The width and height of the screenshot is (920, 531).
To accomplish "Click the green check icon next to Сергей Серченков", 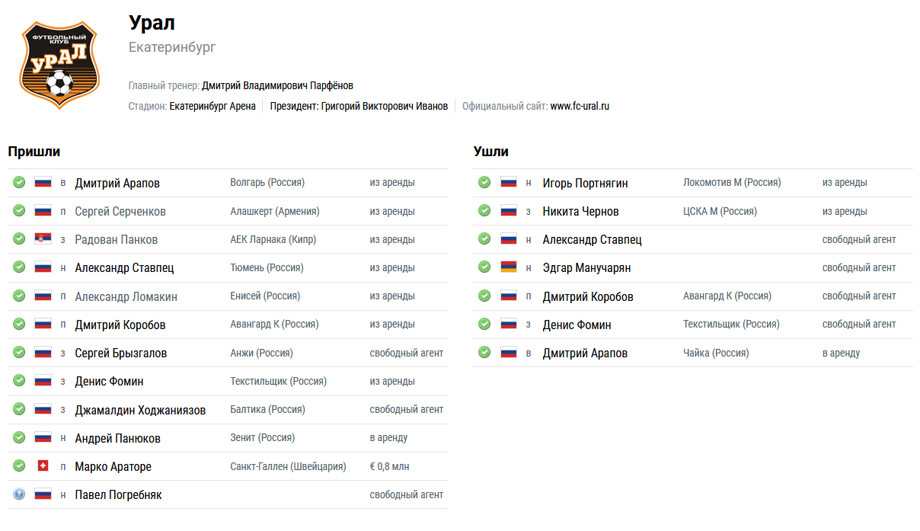I will [19, 211].
